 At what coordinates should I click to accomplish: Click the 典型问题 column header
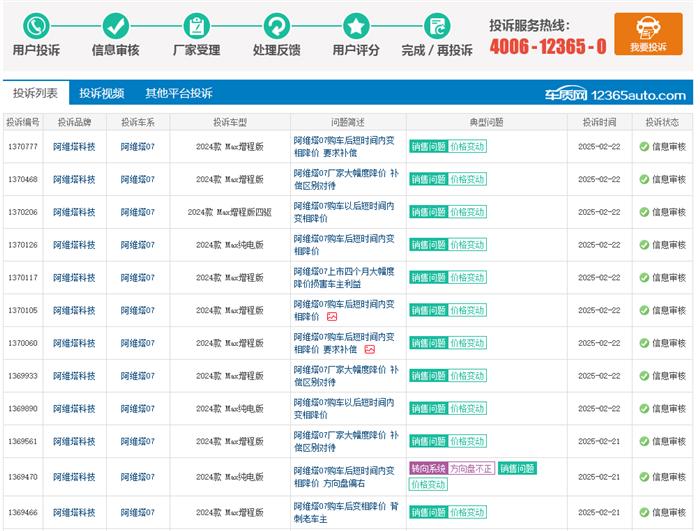487,122
